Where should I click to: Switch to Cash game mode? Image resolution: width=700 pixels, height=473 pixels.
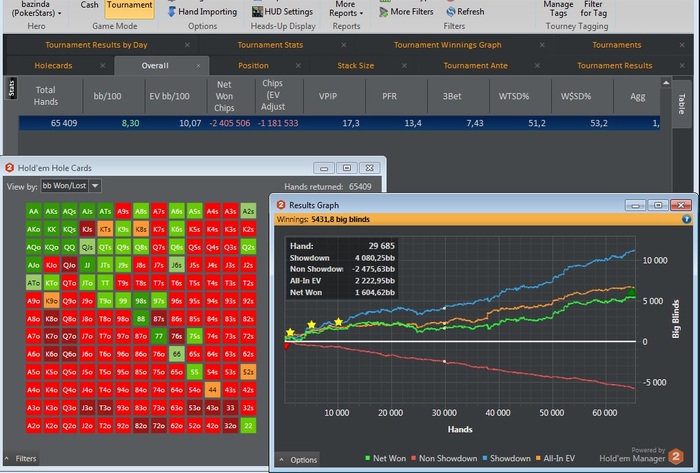[89, 5]
